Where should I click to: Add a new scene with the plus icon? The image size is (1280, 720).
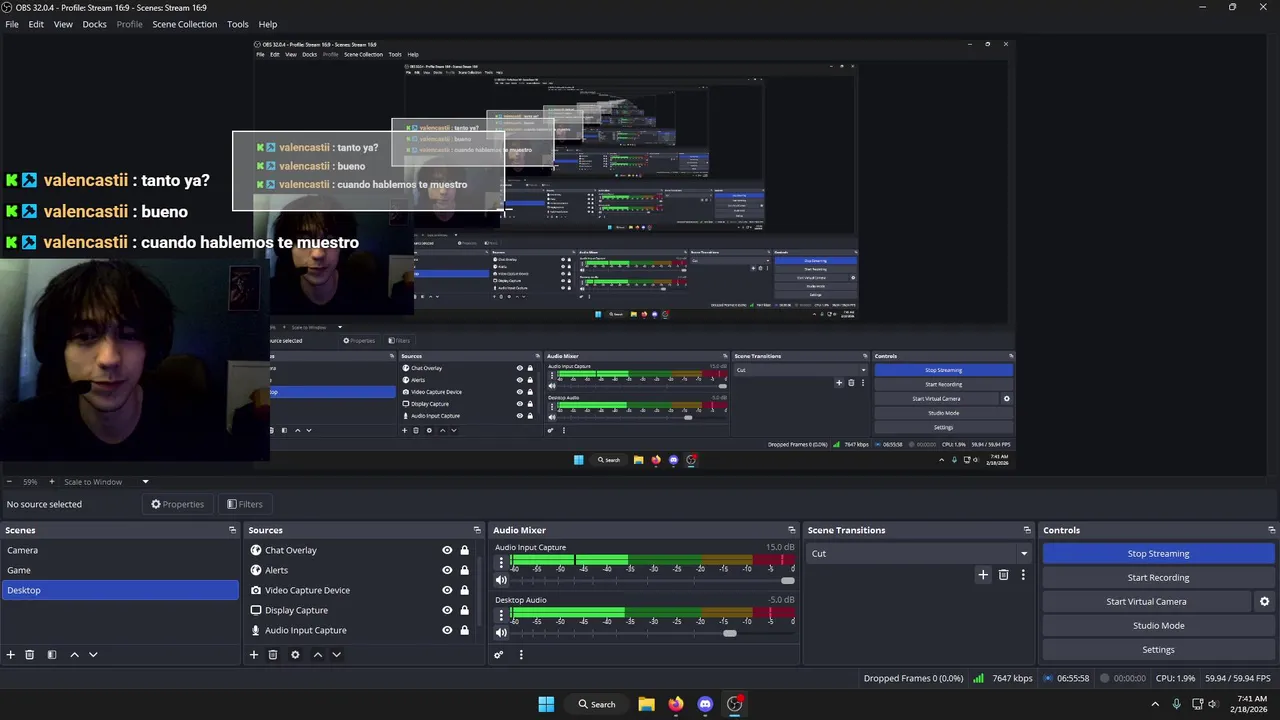[11, 655]
